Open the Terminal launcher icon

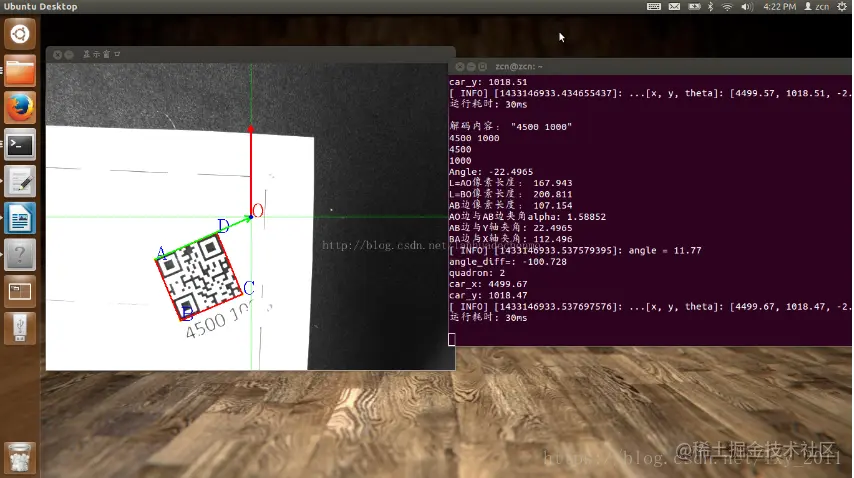click(20, 145)
